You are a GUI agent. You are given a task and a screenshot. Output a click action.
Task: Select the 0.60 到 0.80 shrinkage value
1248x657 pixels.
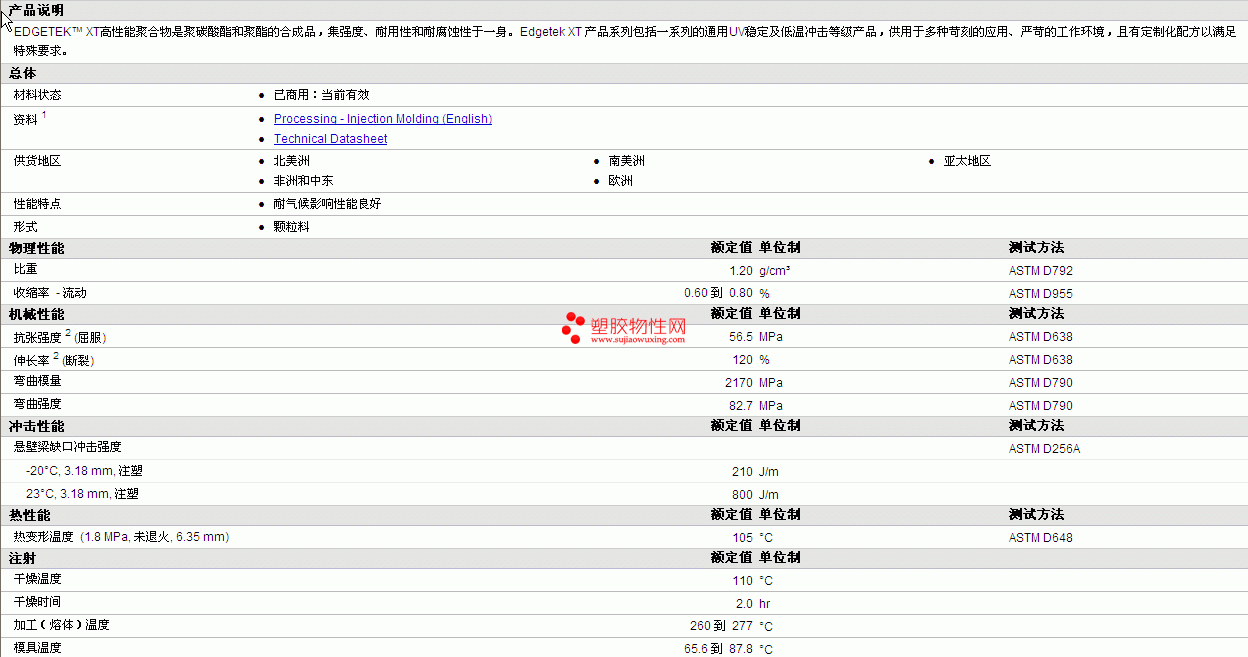click(718, 294)
